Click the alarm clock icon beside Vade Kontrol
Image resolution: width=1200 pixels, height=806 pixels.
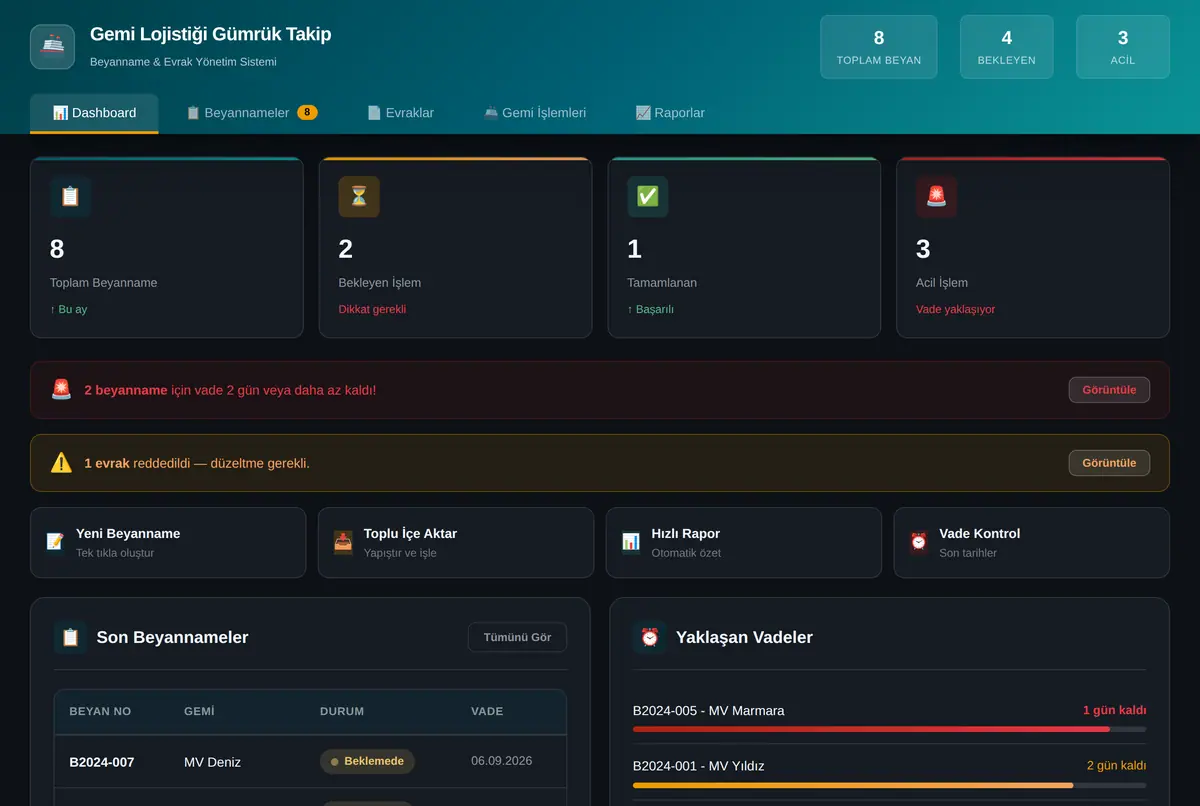pyautogui.click(x=919, y=542)
